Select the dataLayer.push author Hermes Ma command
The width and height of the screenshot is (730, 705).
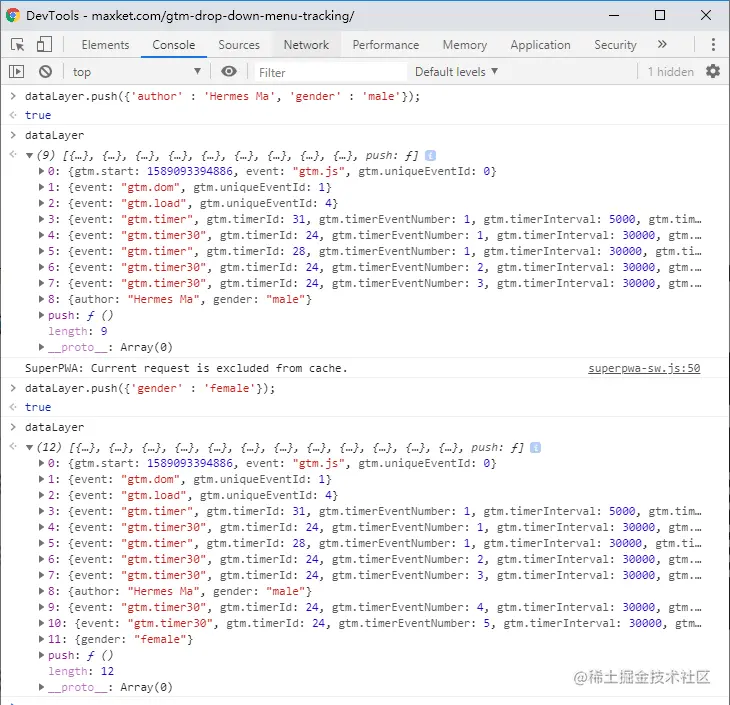click(223, 96)
